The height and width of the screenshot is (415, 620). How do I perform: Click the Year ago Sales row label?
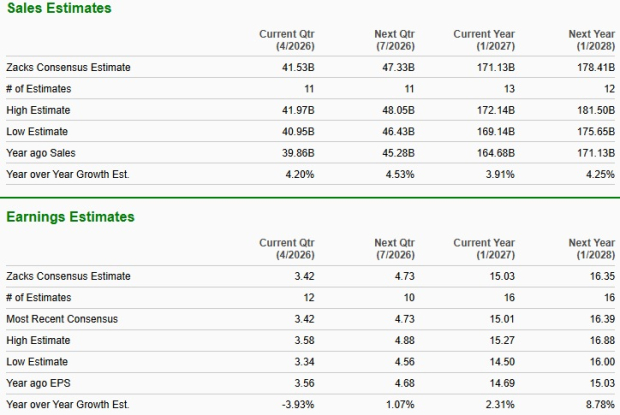click(x=40, y=153)
